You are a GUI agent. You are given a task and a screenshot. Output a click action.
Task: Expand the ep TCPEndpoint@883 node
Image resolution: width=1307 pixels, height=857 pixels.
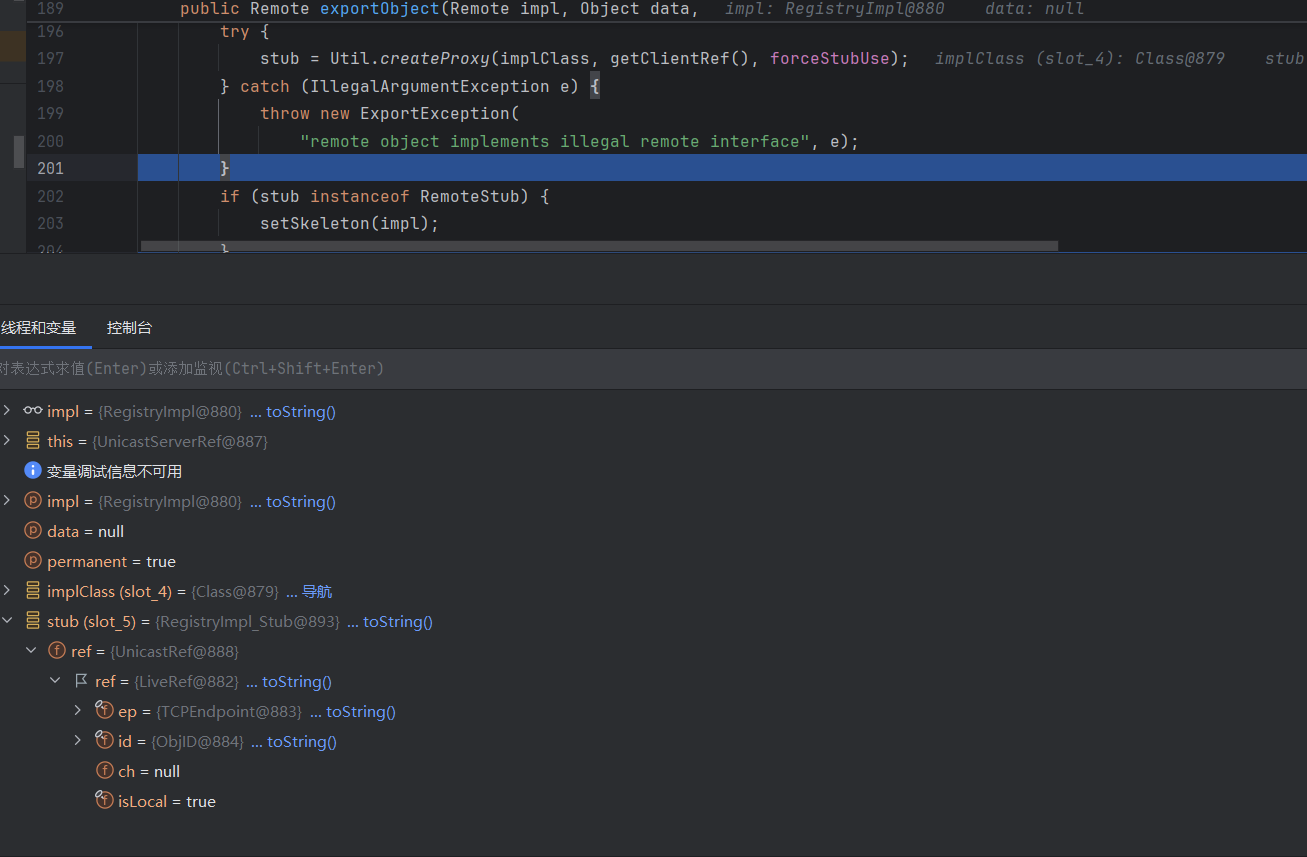pyautogui.click(x=78, y=711)
